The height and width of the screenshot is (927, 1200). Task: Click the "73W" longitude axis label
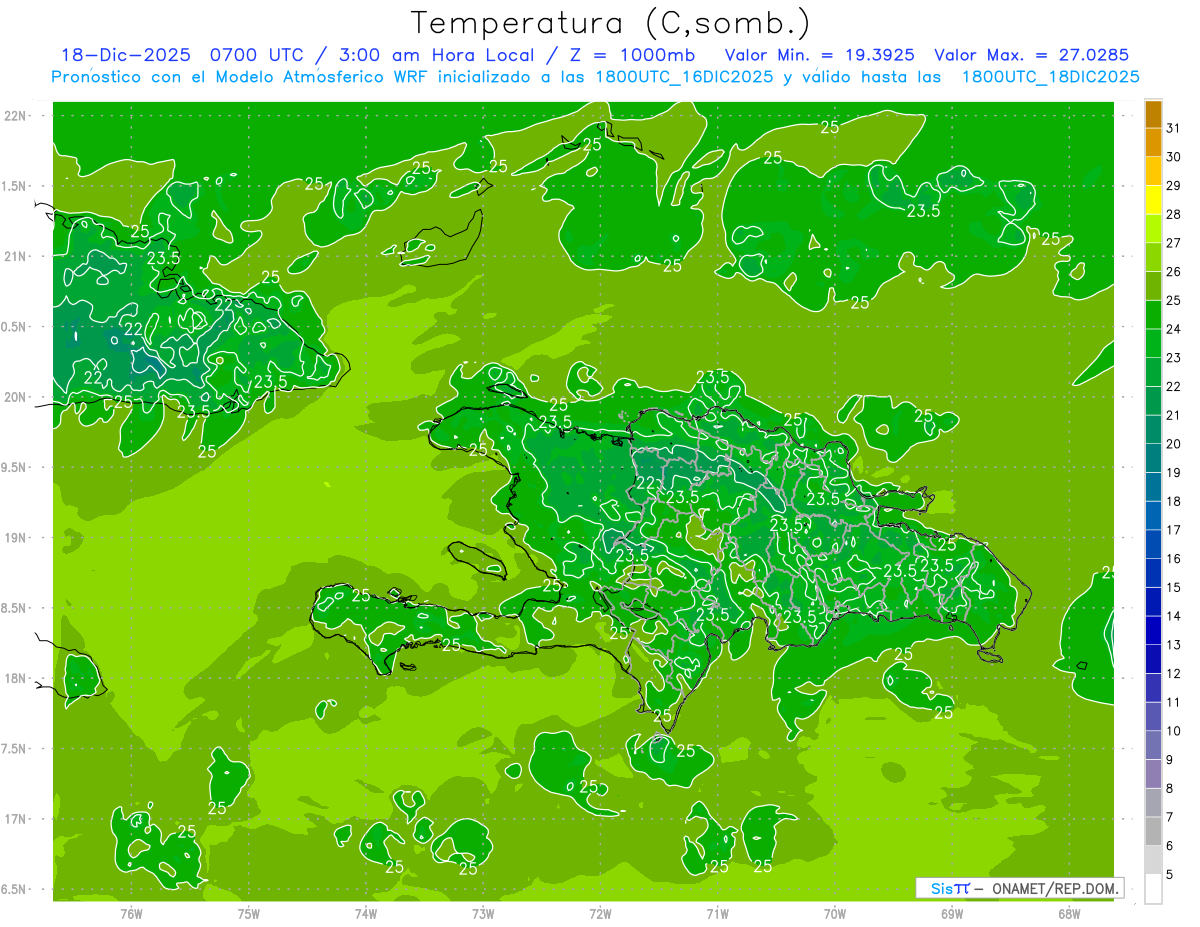tap(483, 913)
